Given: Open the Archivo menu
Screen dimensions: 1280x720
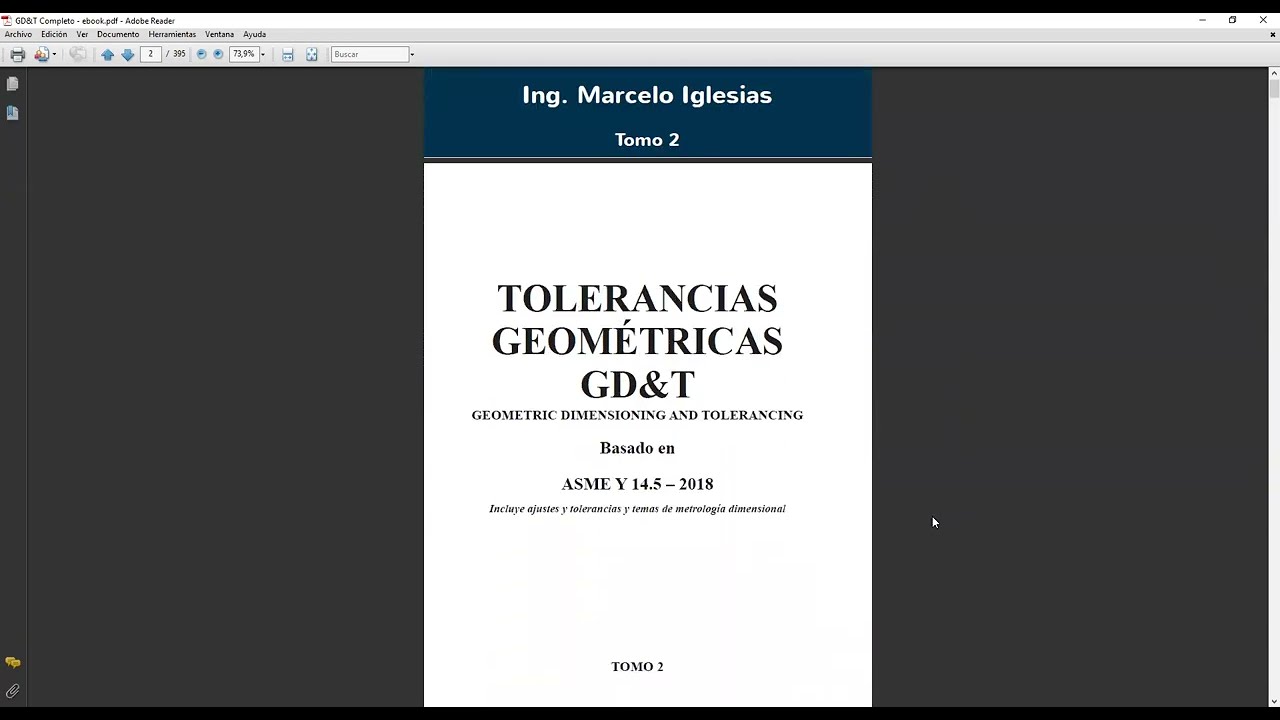Looking at the screenshot, I should coord(18,34).
